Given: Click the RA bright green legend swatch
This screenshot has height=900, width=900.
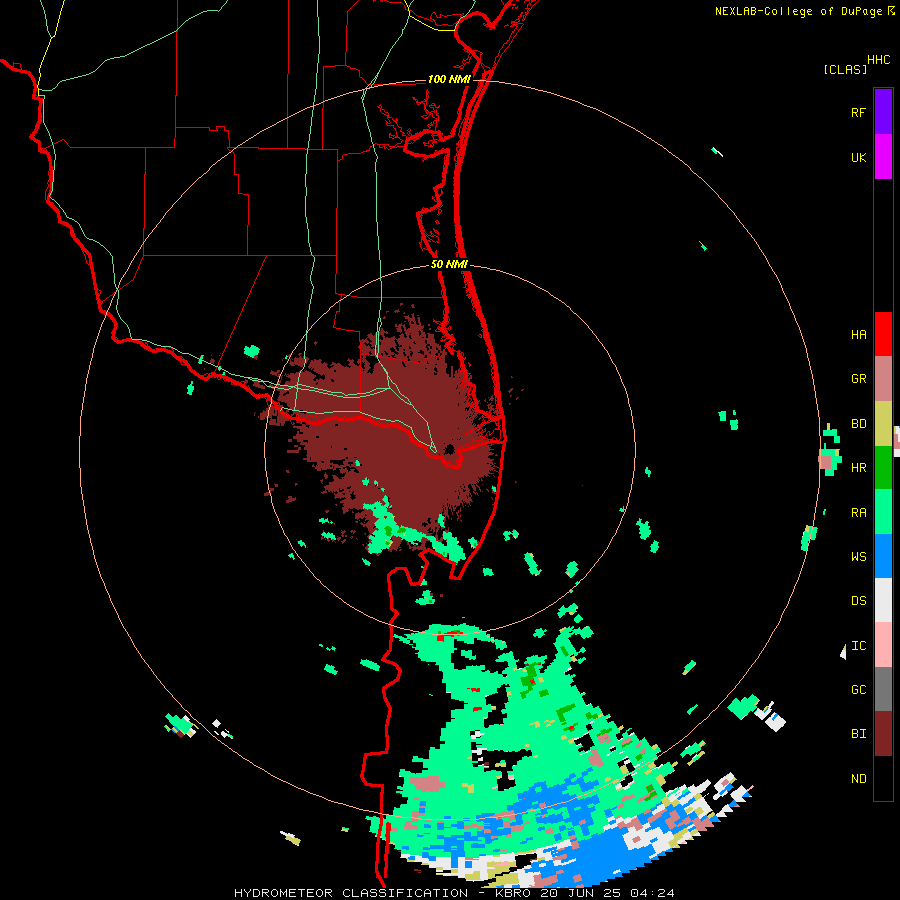Looking at the screenshot, I should [883, 512].
